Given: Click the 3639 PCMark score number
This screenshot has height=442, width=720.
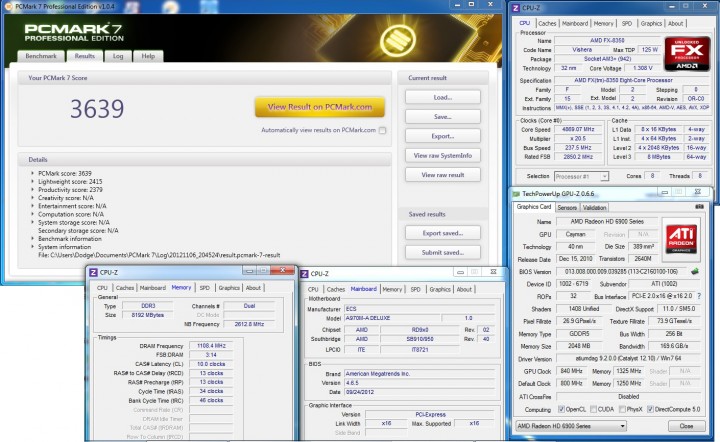Looking at the screenshot, I should pyautogui.click(x=97, y=109).
